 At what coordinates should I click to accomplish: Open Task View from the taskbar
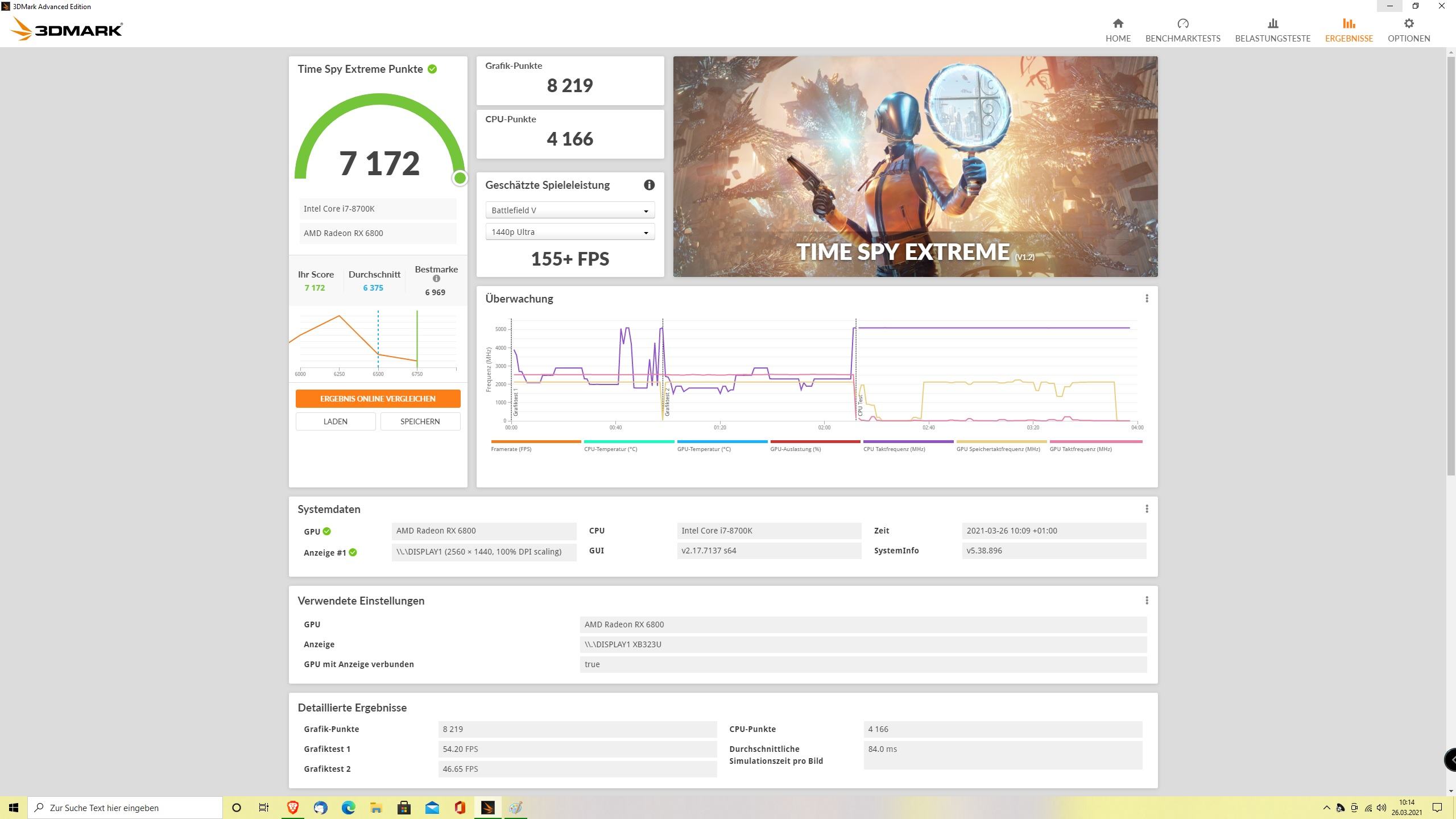click(264, 808)
